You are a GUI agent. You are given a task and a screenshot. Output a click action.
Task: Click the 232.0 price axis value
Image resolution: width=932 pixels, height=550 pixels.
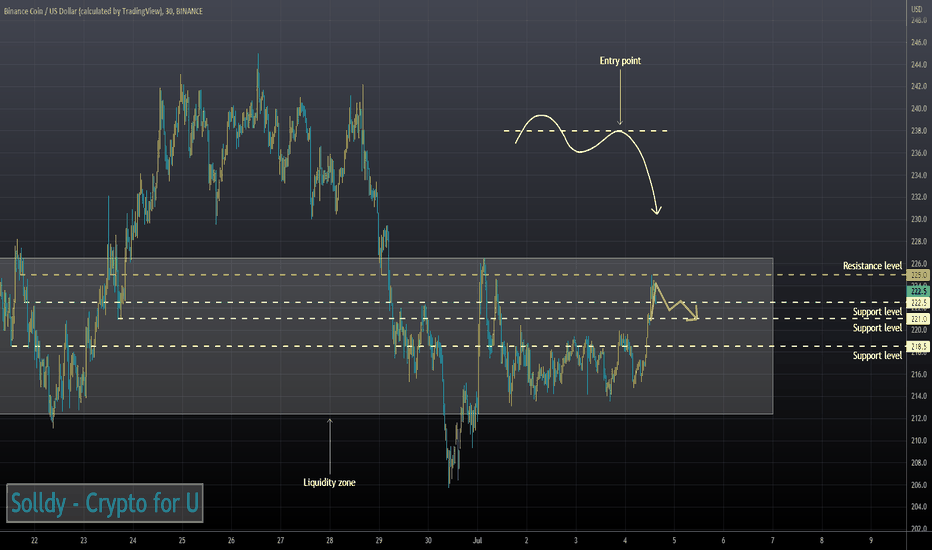click(919, 197)
